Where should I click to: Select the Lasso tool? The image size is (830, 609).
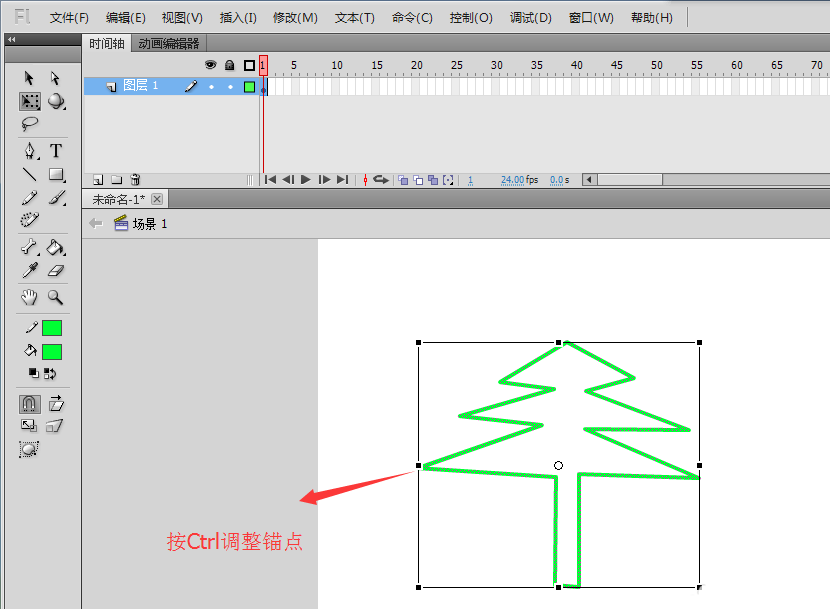pyautogui.click(x=30, y=124)
